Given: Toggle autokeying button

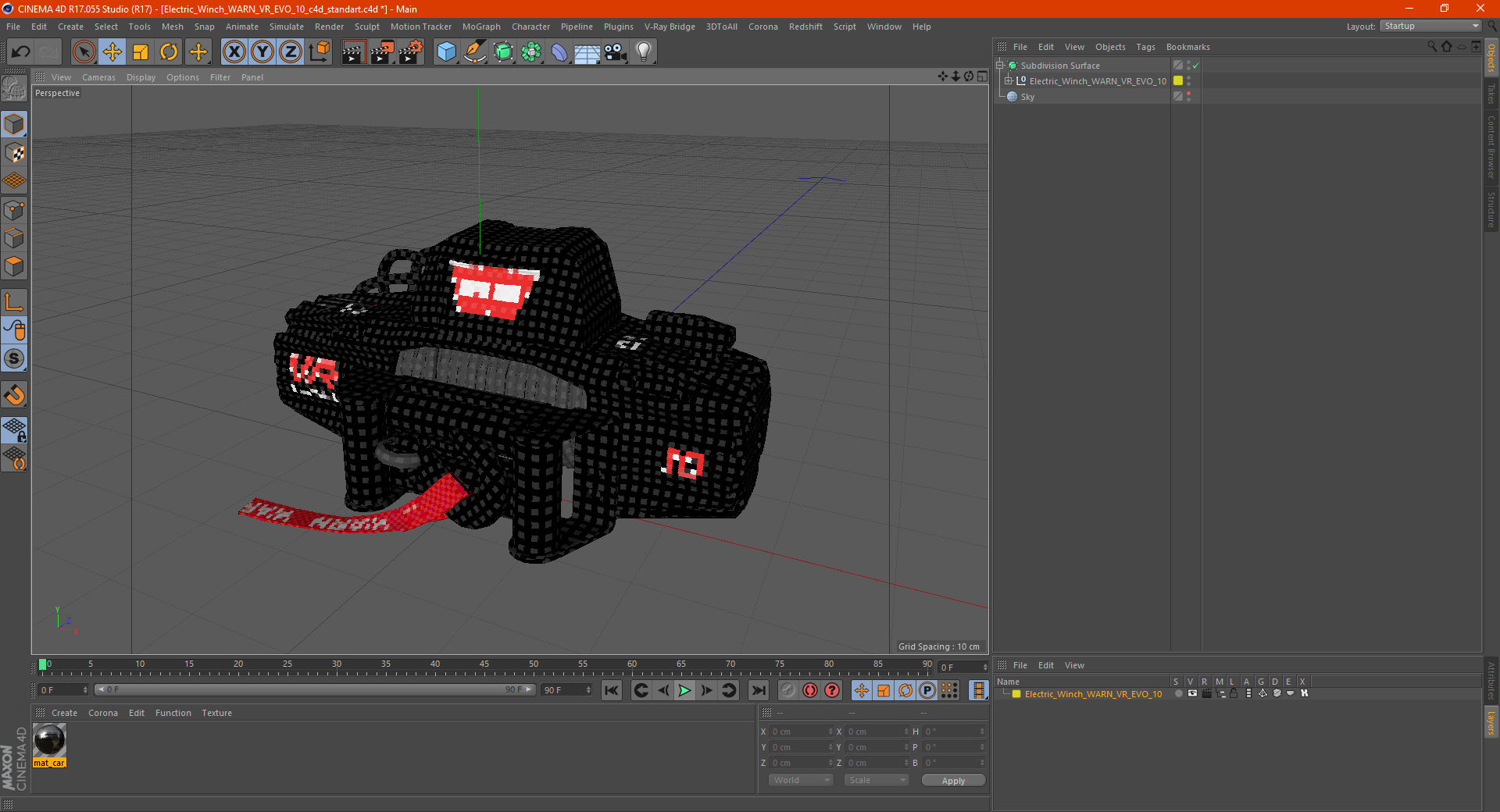Looking at the screenshot, I should coord(810,690).
